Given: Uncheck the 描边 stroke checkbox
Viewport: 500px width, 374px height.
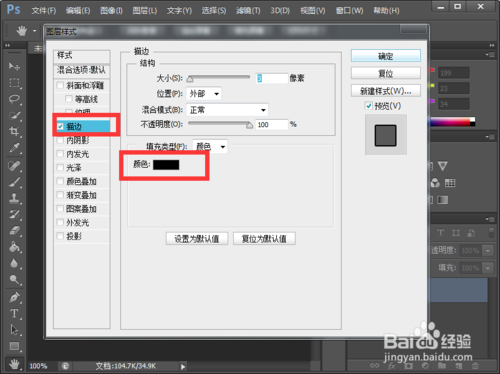Looking at the screenshot, I should click(60, 126).
